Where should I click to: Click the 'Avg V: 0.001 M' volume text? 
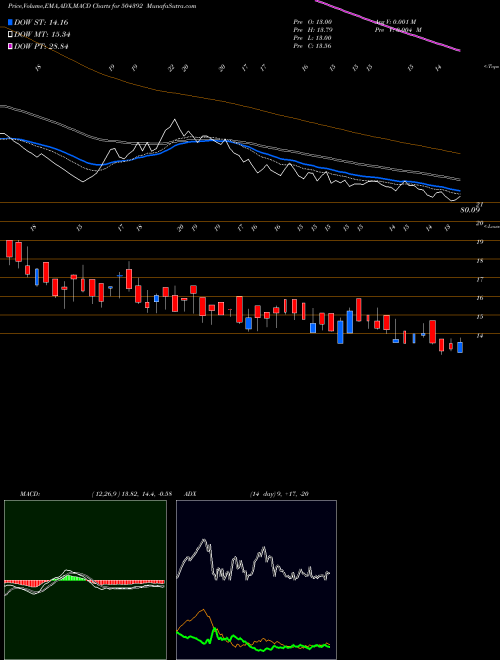(x=396, y=22)
